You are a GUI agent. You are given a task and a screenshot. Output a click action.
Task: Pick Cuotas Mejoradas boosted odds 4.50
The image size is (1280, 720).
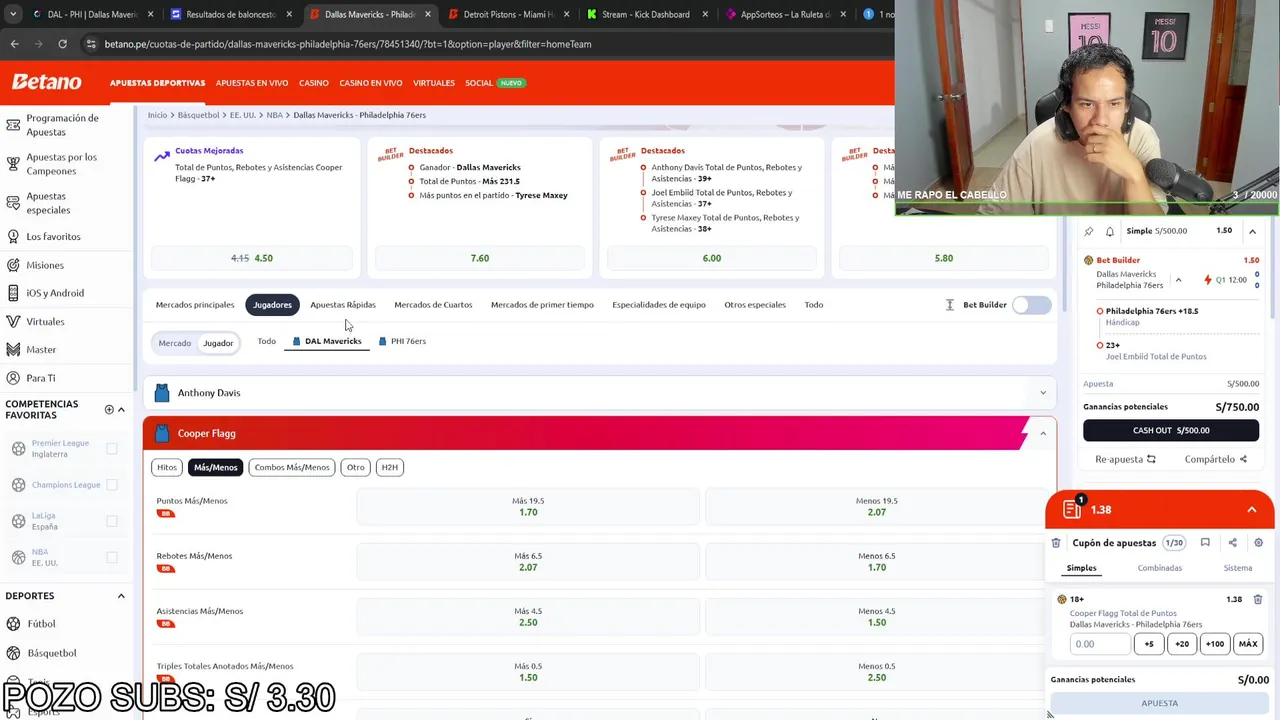click(252, 258)
